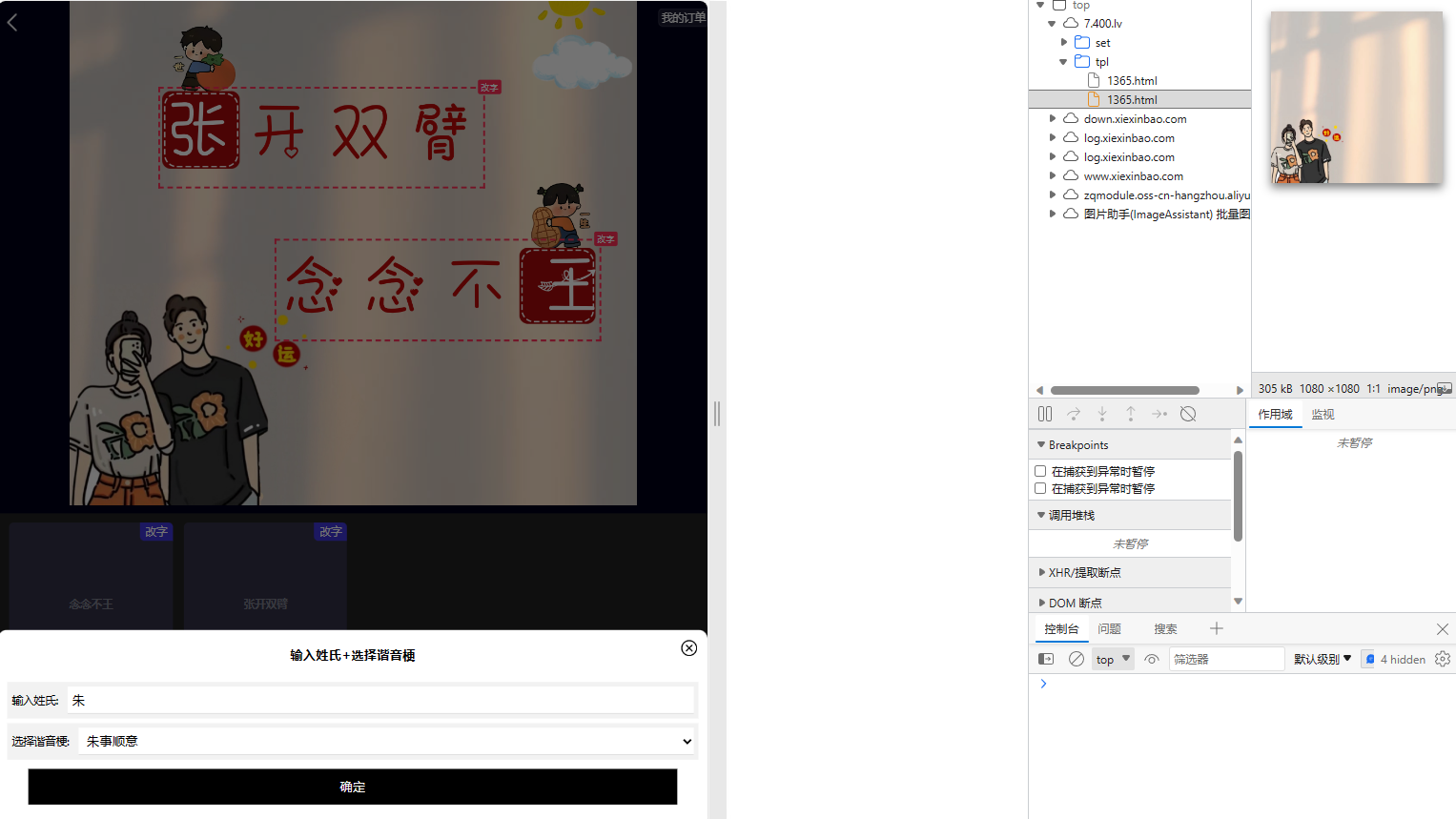Check the first 在捕获到异常时暂停 checkbox
The width and height of the screenshot is (1456, 819).
(x=1040, y=470)
